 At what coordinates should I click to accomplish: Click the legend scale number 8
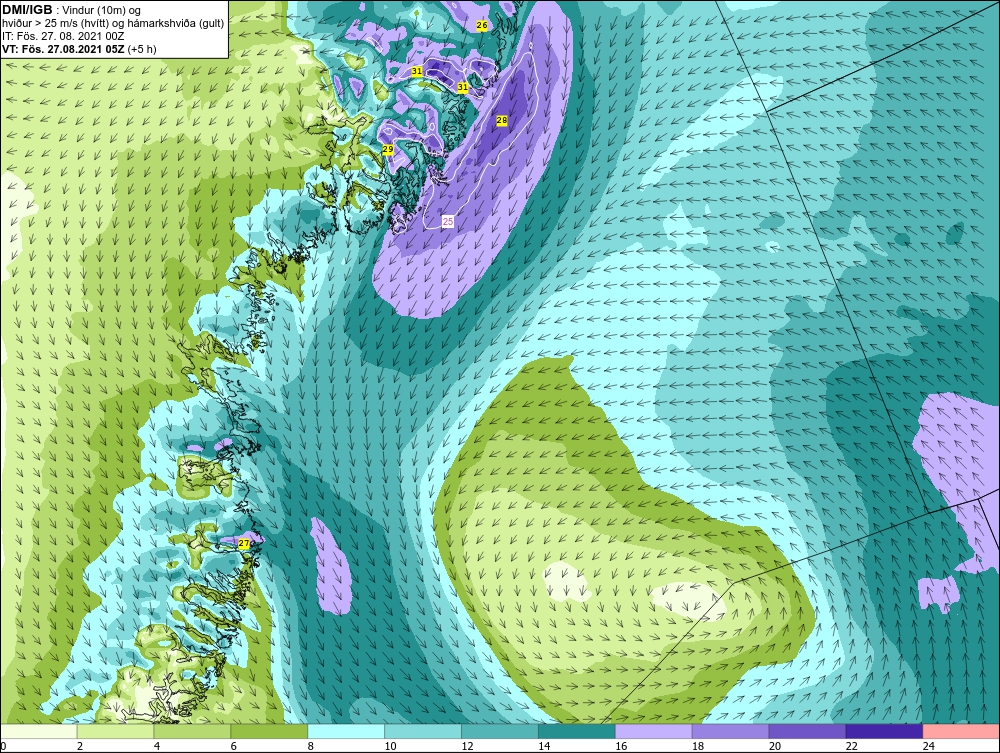click(311, 746)
